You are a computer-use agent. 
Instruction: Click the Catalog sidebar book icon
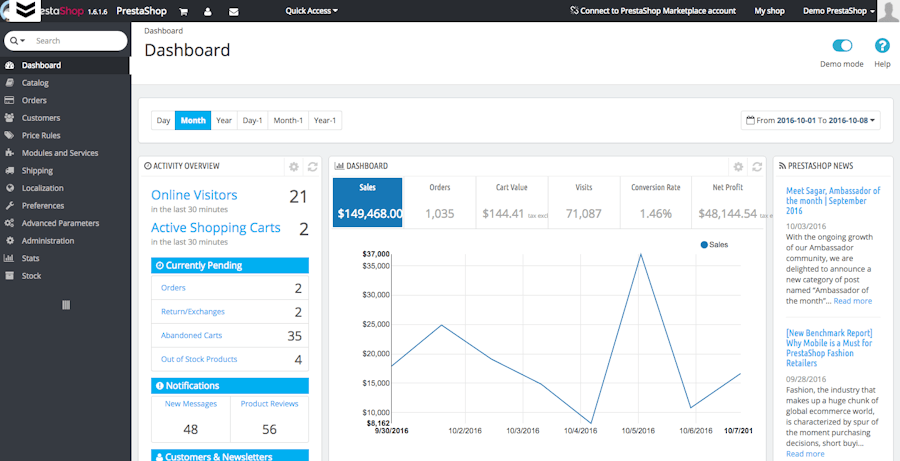[9, 83]
